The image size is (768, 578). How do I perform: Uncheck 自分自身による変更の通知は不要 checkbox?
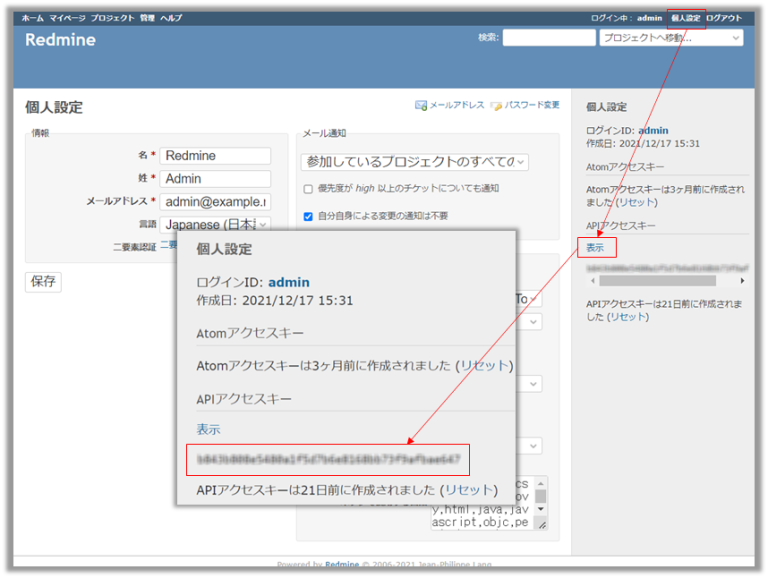308,215
